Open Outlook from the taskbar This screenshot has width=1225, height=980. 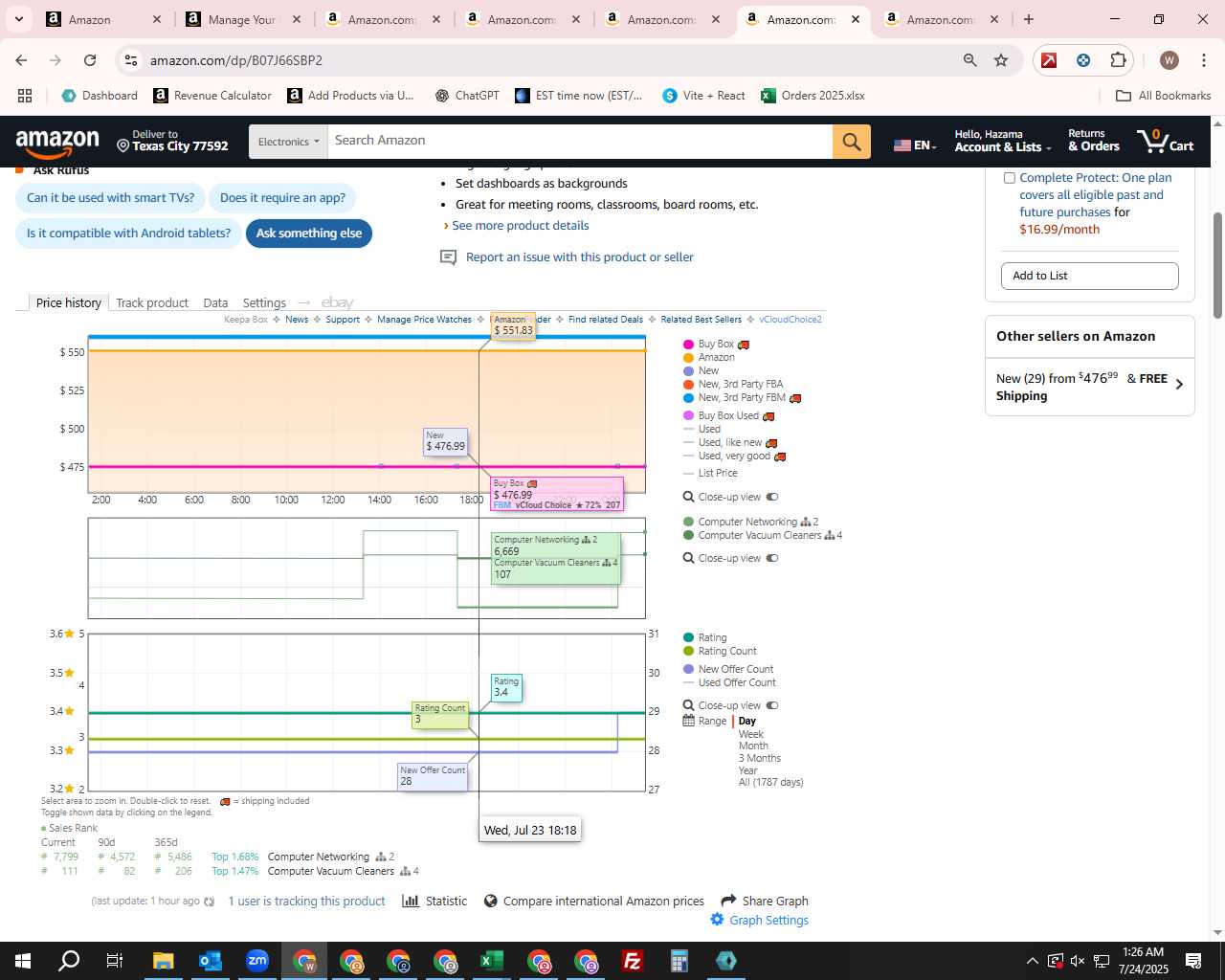click(x=211, y=961)
